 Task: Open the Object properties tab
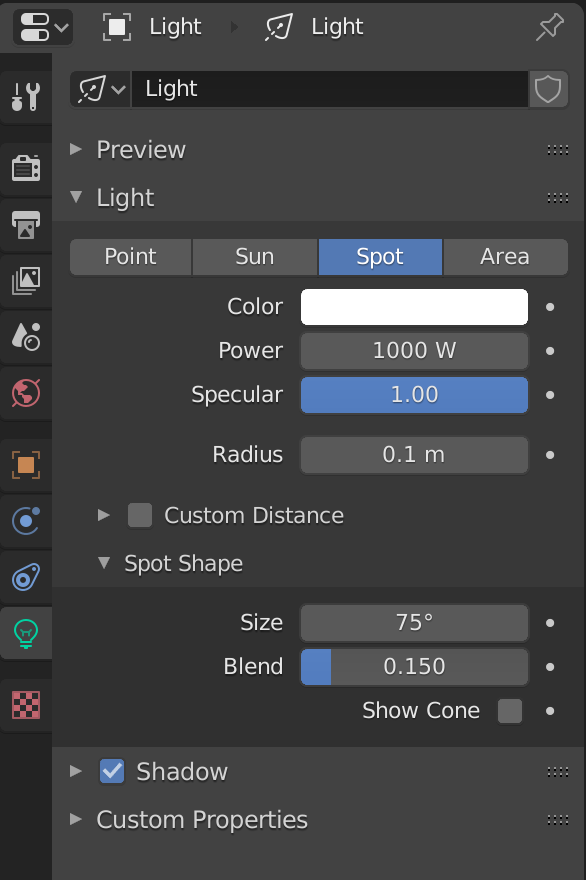pyautogui.click(x=26, y=465)
